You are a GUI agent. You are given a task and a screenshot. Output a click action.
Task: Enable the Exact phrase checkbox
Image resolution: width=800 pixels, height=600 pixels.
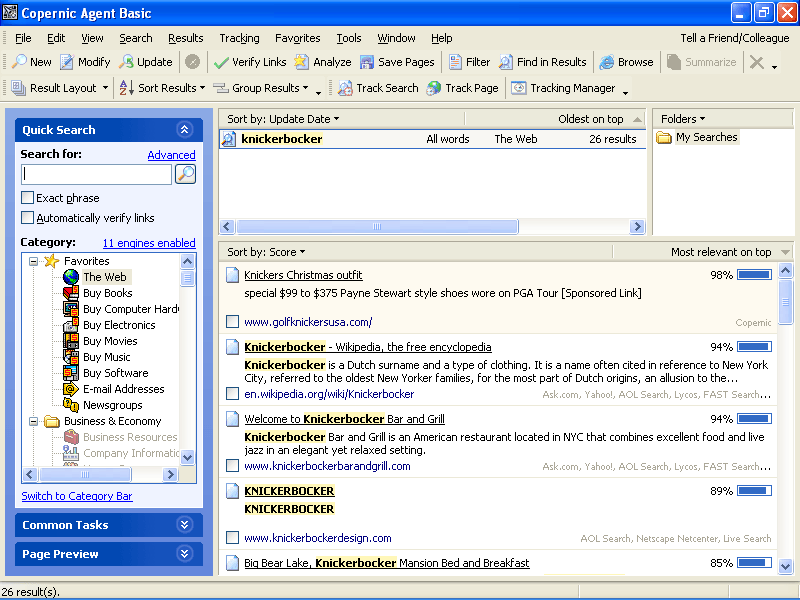[28, 197]
